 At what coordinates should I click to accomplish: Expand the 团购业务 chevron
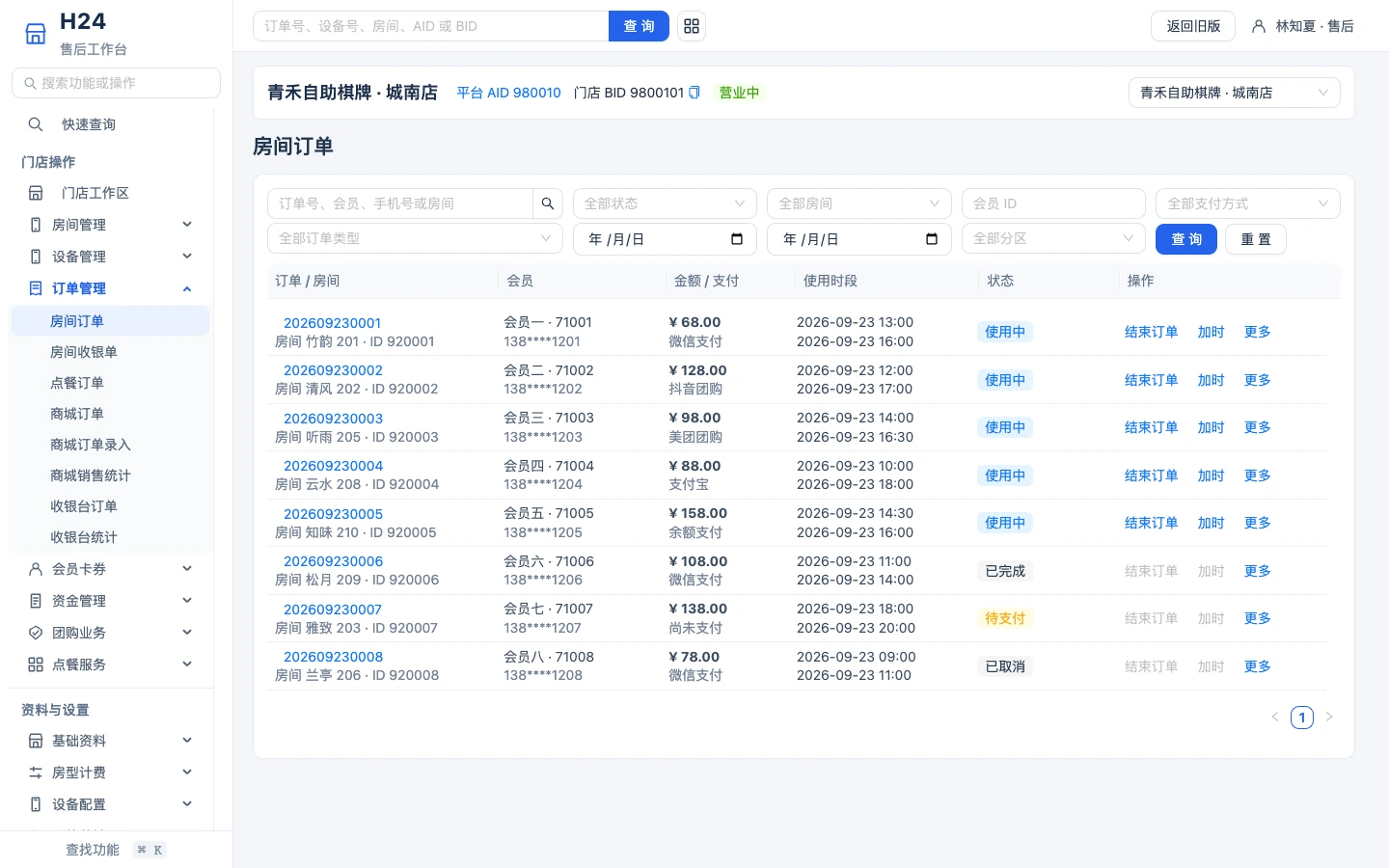click(x=187, y=633)
